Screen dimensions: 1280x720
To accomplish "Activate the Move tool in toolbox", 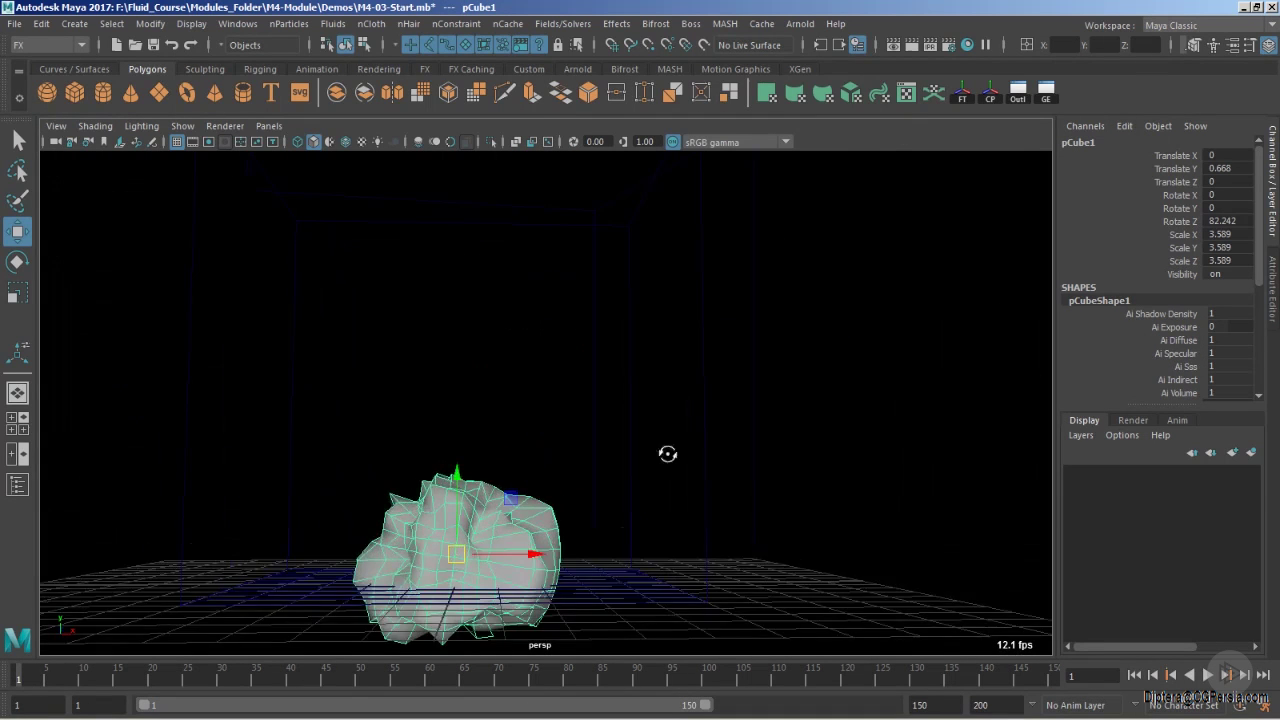I will point(18,232).
